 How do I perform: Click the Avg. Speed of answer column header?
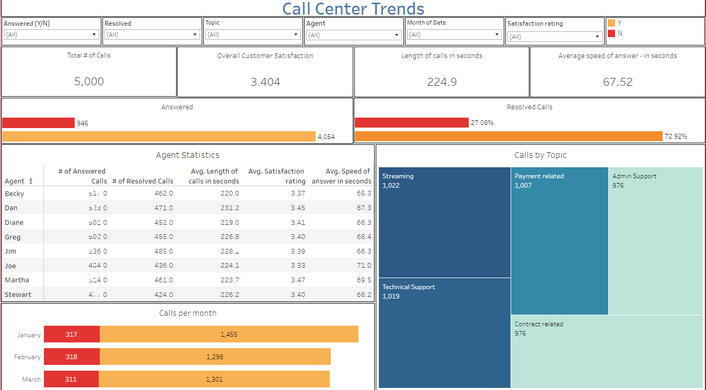coord(342,176)
